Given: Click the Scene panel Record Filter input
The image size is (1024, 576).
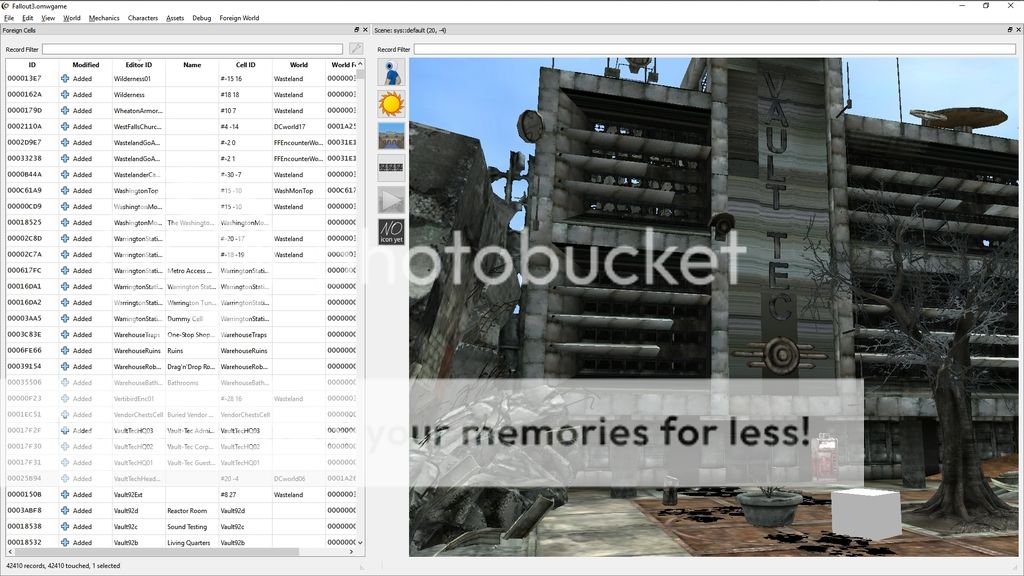Looking at the screenshot, I should 714,49.
